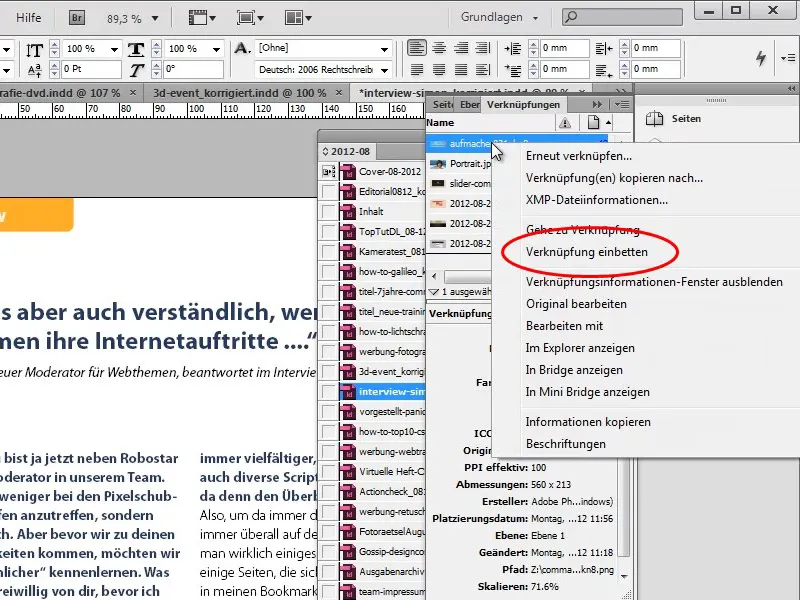Open the screen mode dropdown
The width and height of the screenshot is (800, 600).
pos(250,18)
